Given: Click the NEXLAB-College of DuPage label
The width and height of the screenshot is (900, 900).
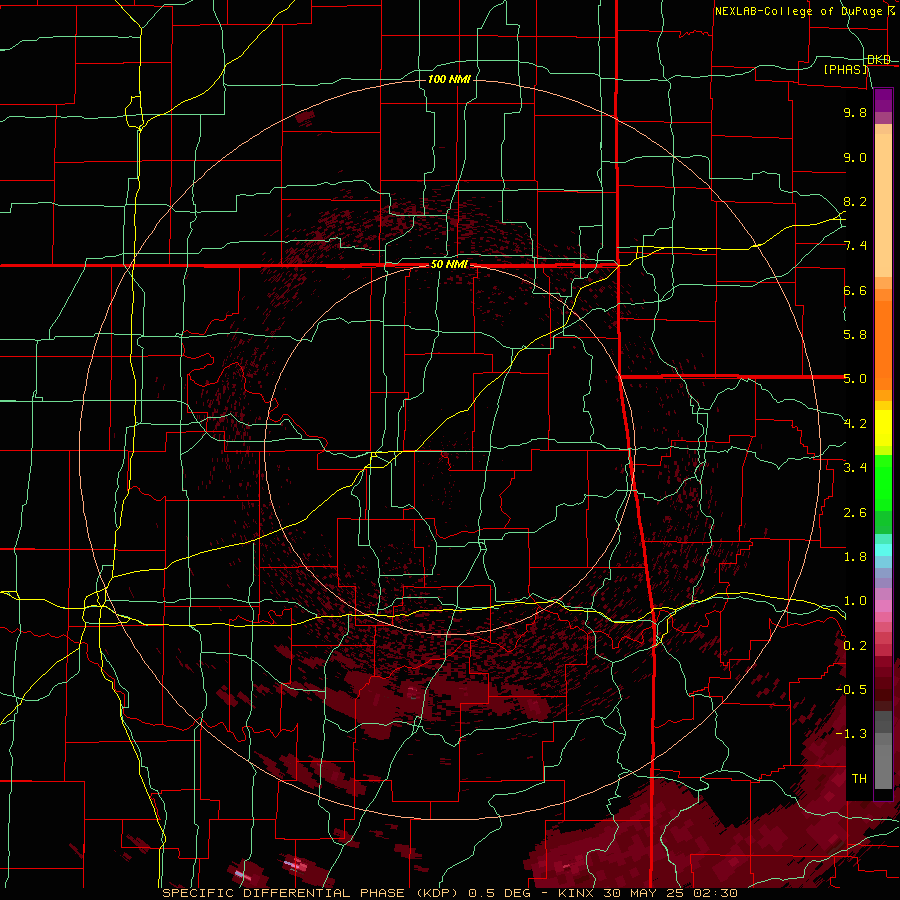Looking at the screenshot, I should click(804, 11).
